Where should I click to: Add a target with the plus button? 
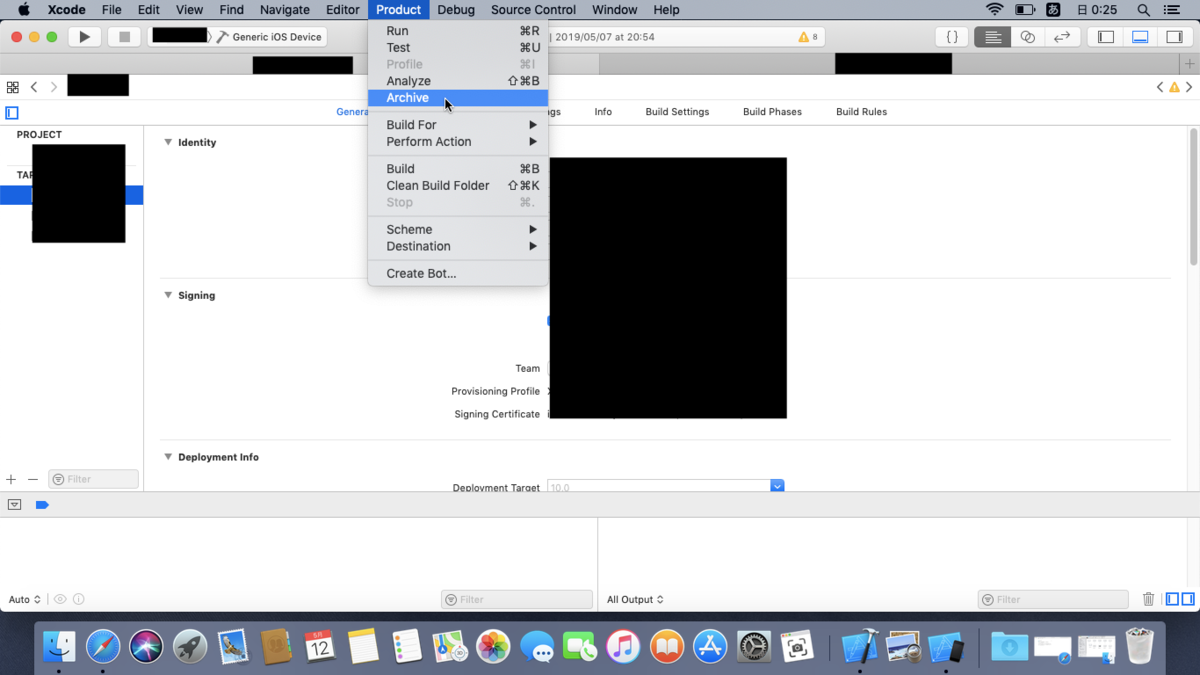pyautogui.click(x=12, y=480)
